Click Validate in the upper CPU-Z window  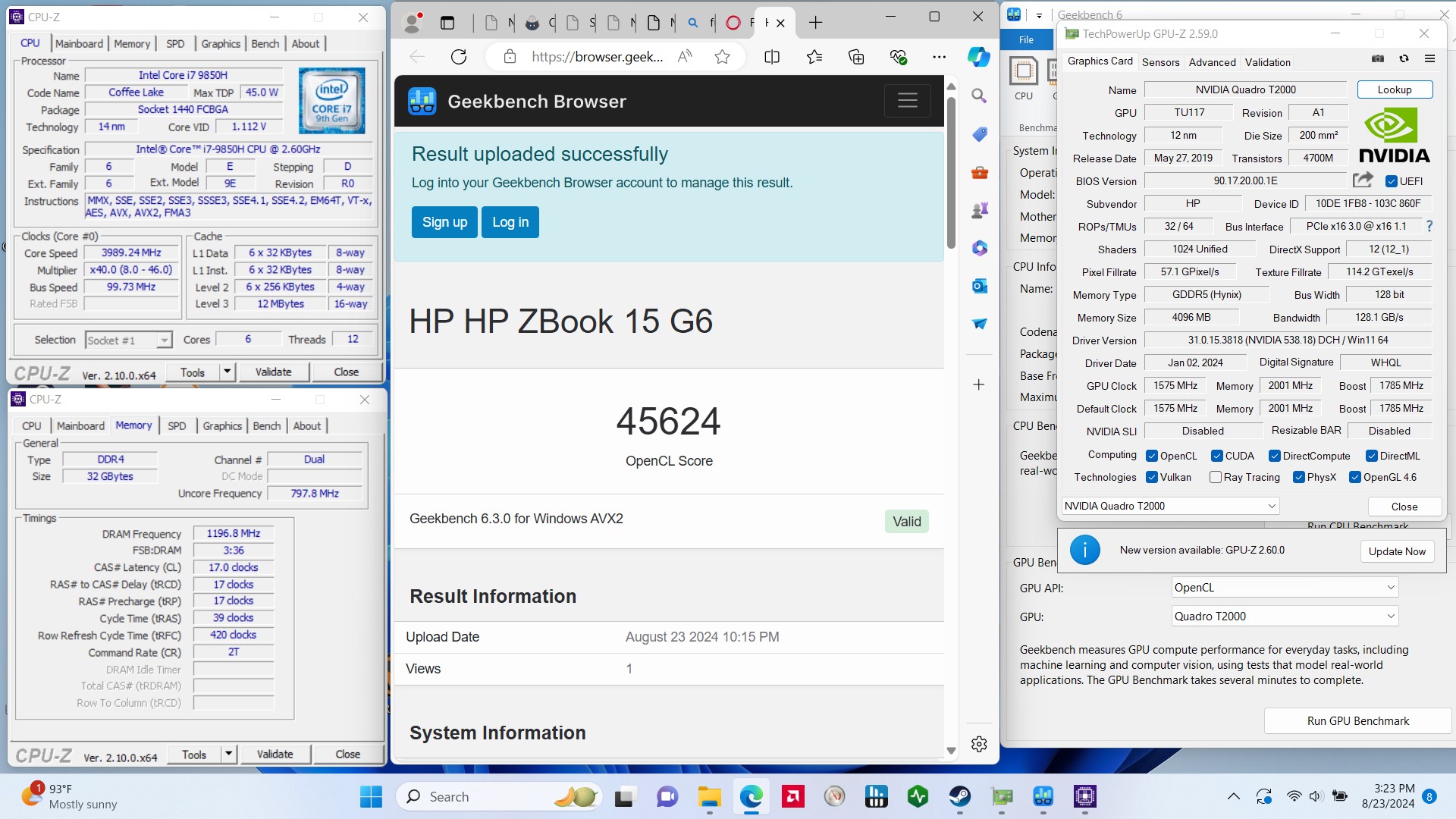coord(273,372)
